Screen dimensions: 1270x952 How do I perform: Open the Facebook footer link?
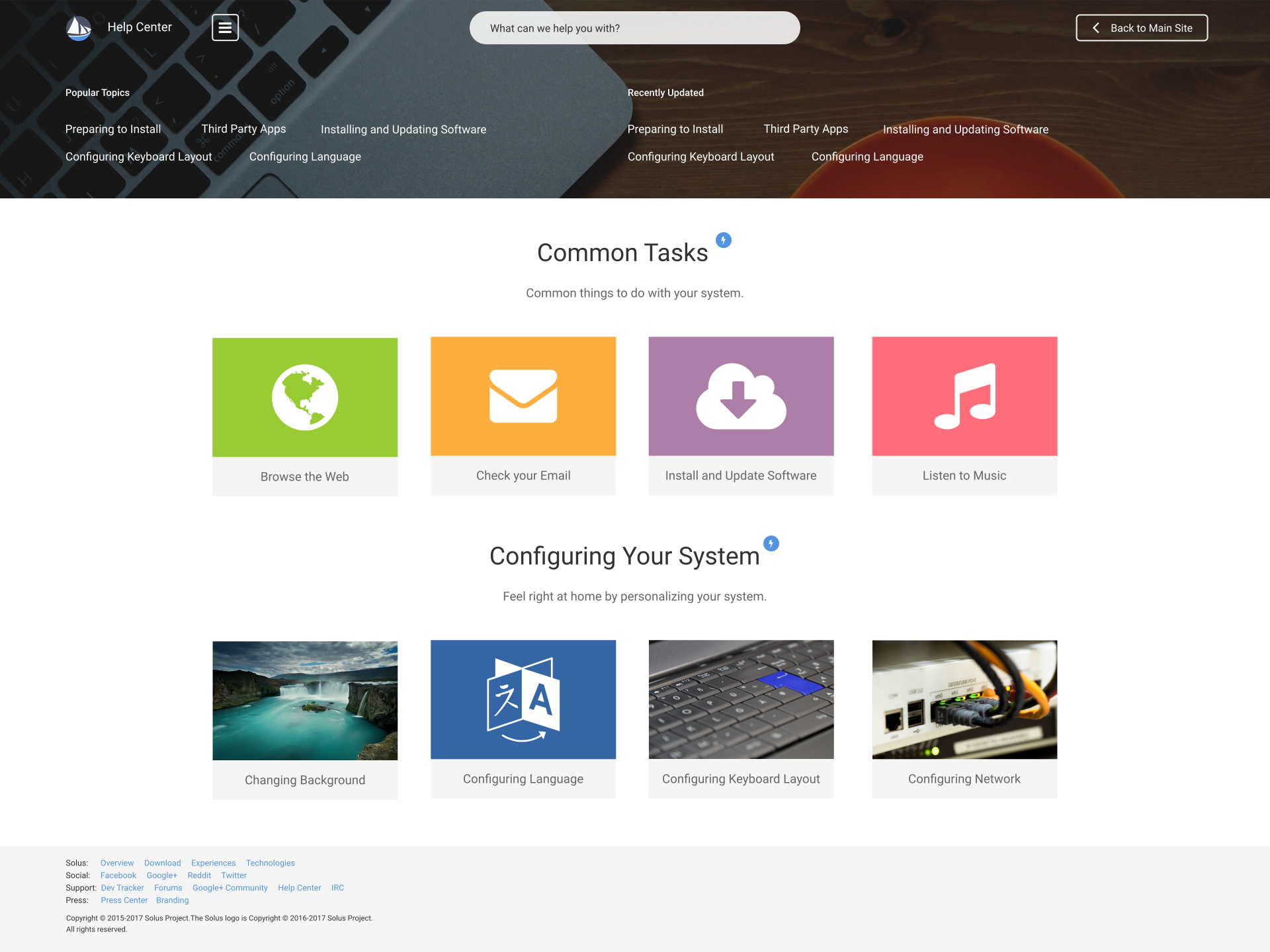(x=118, y=875)
